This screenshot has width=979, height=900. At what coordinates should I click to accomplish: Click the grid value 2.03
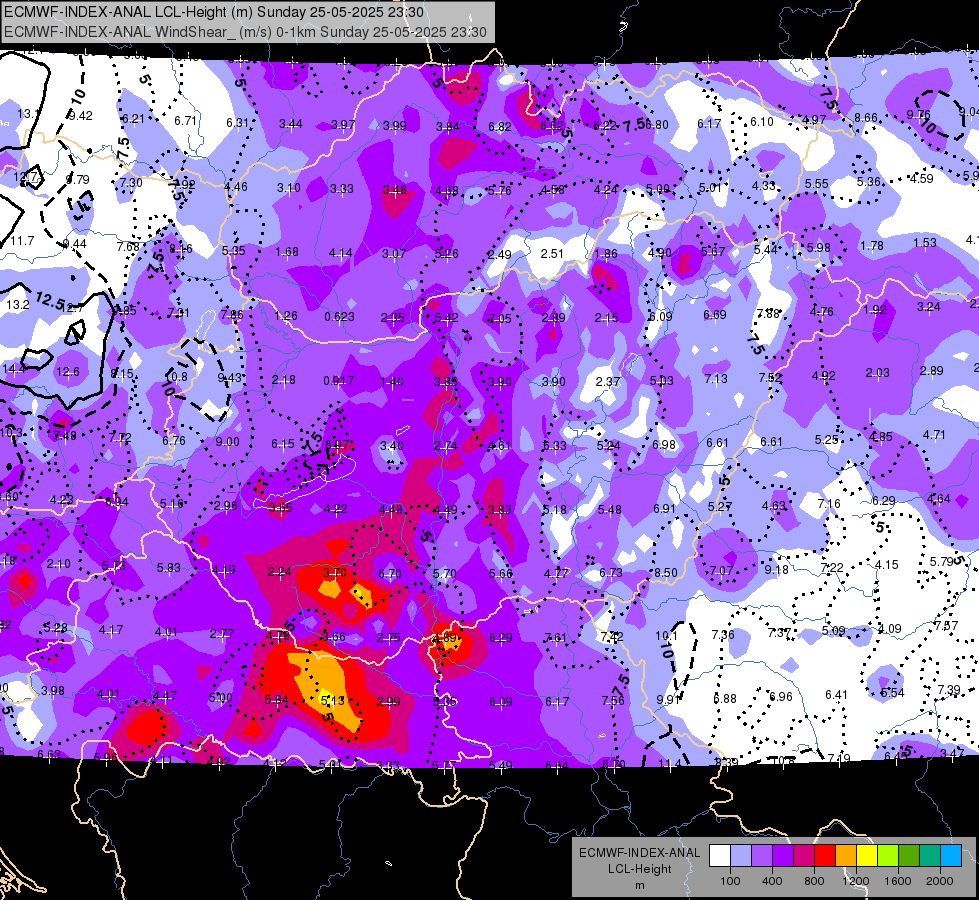click(877, 372)
